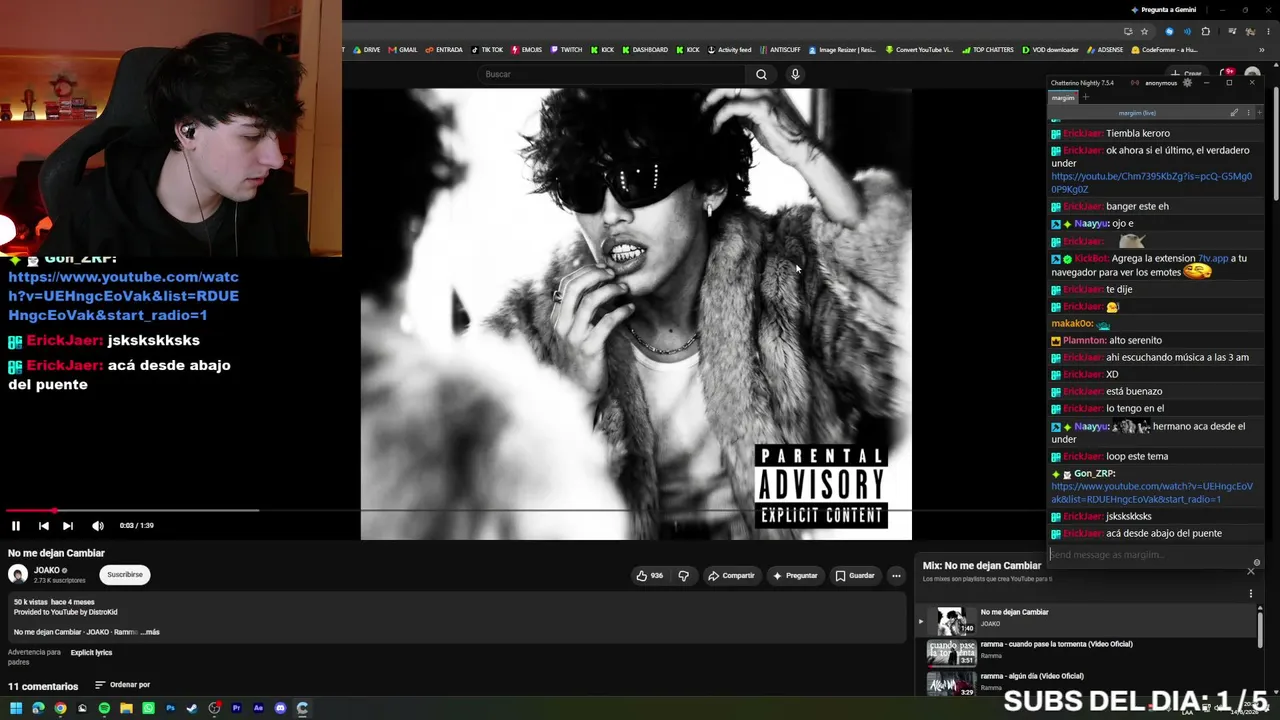Open Premiere Pro from the taskbar

[236, 709]
